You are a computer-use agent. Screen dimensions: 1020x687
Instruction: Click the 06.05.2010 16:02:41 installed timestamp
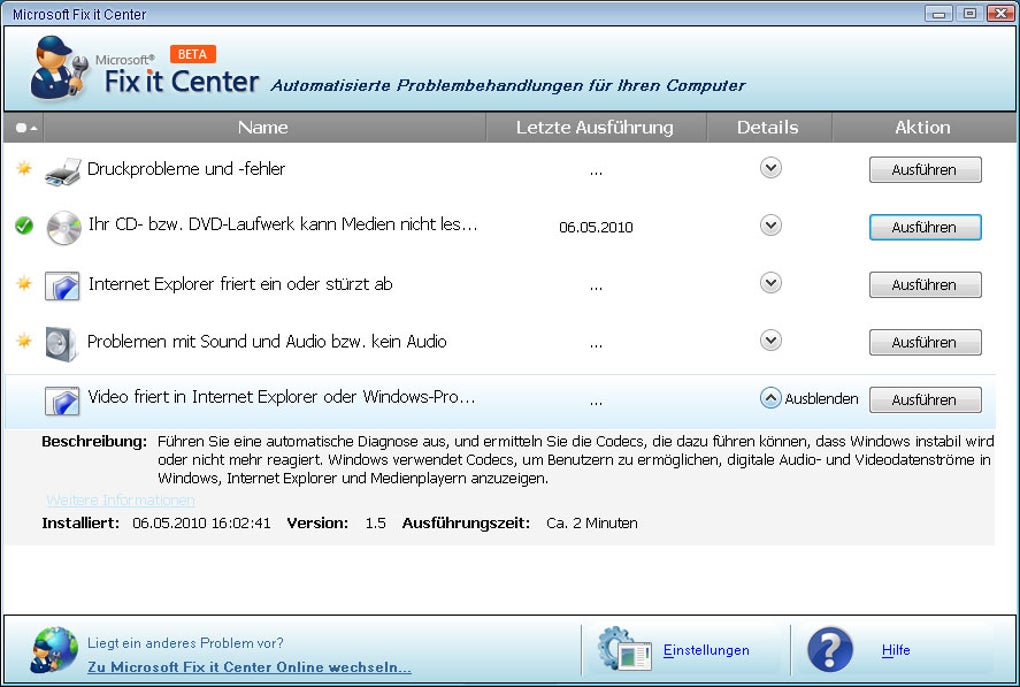click(x=202, y=523)
